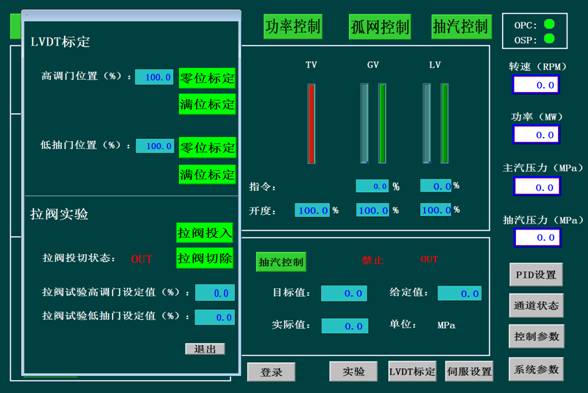Click the 目标值 value field
This screenshot has height=393, width=588.
(x=344, y=293)
